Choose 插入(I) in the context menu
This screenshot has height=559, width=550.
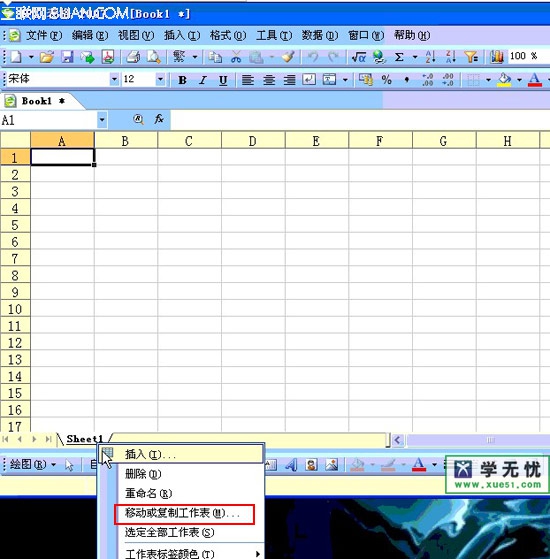pyautogui.click(x=181, y=454)
